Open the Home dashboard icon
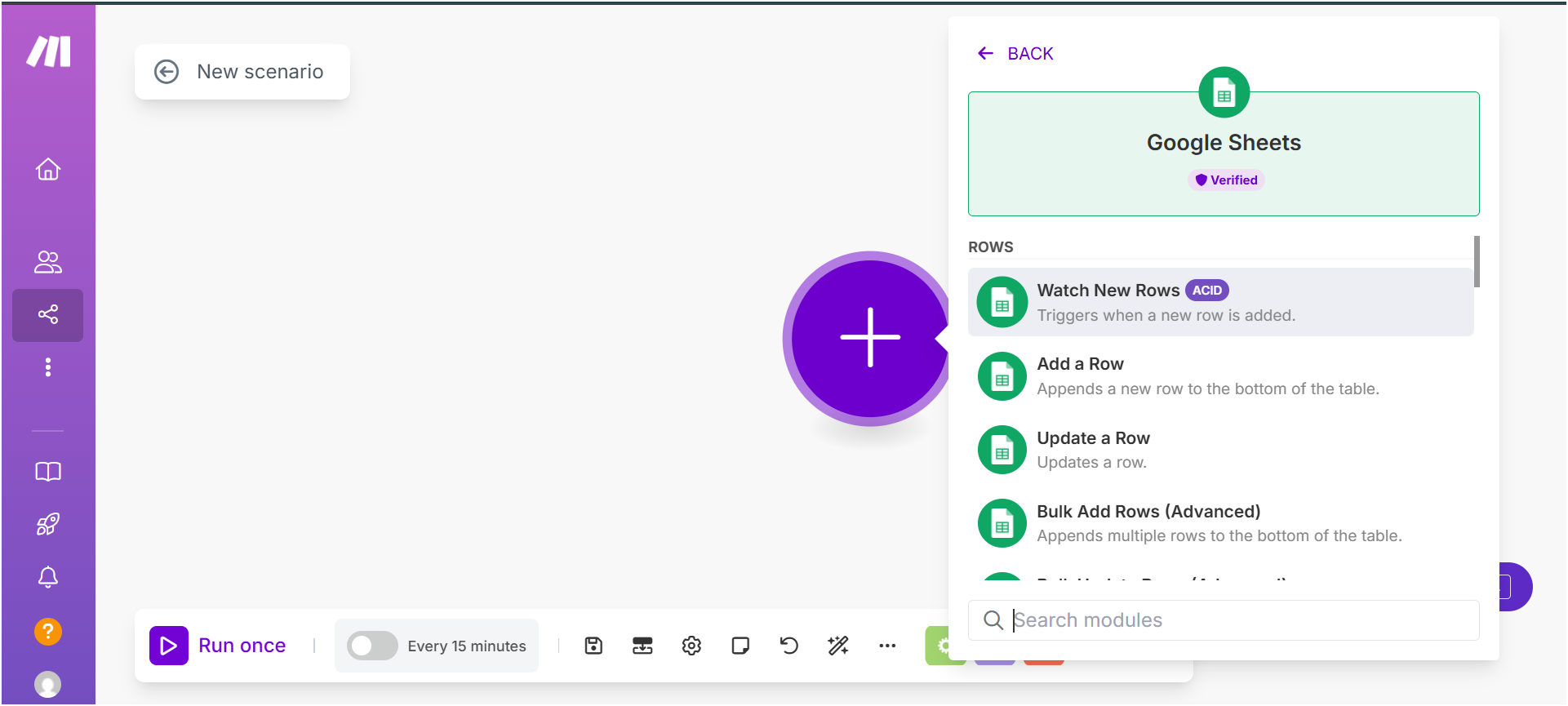Screen dimensions: 1568x706 point(48,169)
